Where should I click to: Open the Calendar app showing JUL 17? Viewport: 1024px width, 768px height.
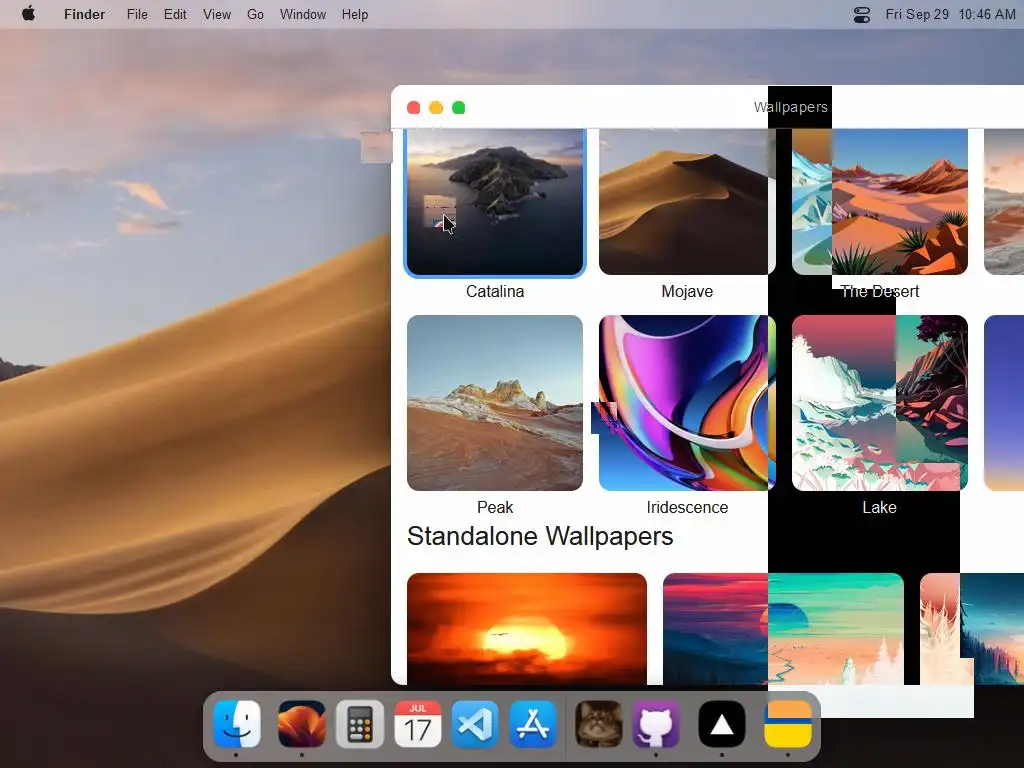tap(418, 724)
